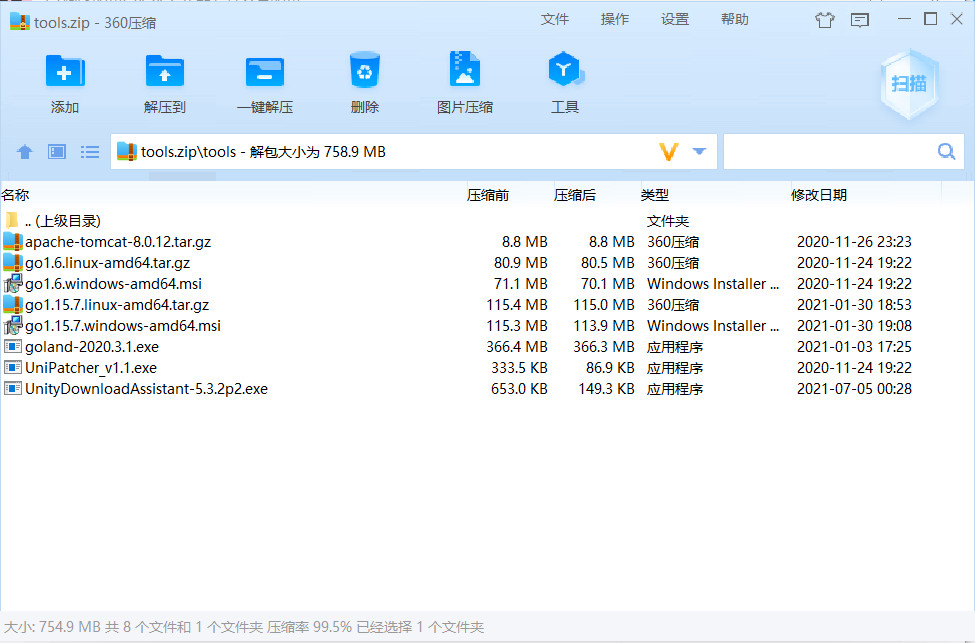Click exe icon of UnityDownloadAssistant file
This screenshot has height=643, width=975.
[13, 389]
